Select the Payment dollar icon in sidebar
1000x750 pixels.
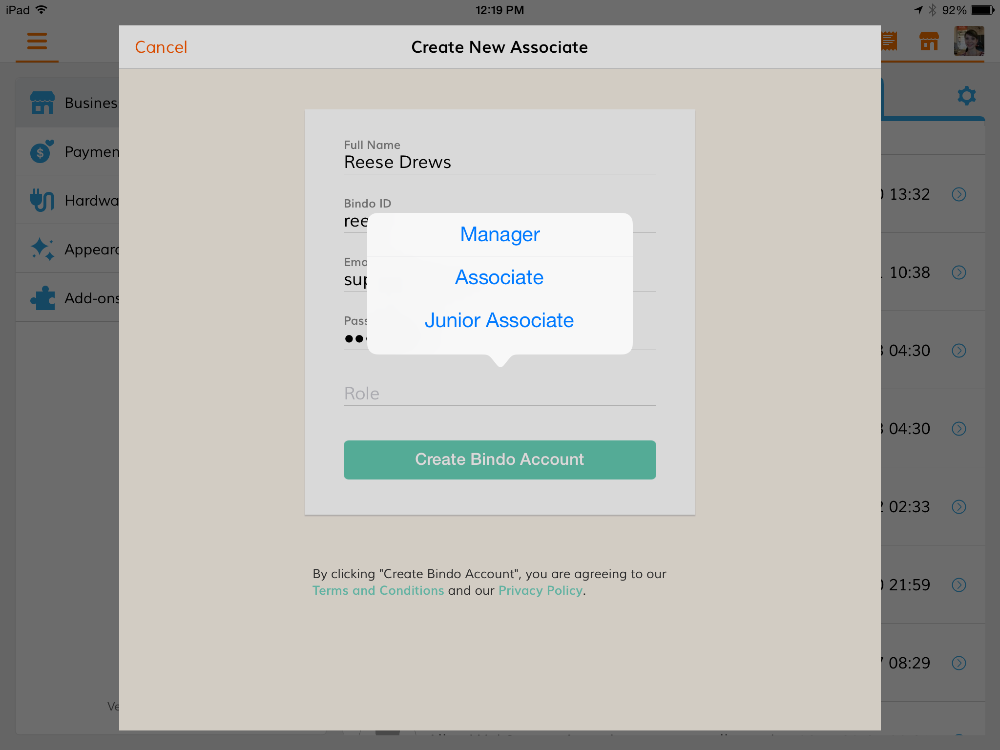tap(42, 152)
